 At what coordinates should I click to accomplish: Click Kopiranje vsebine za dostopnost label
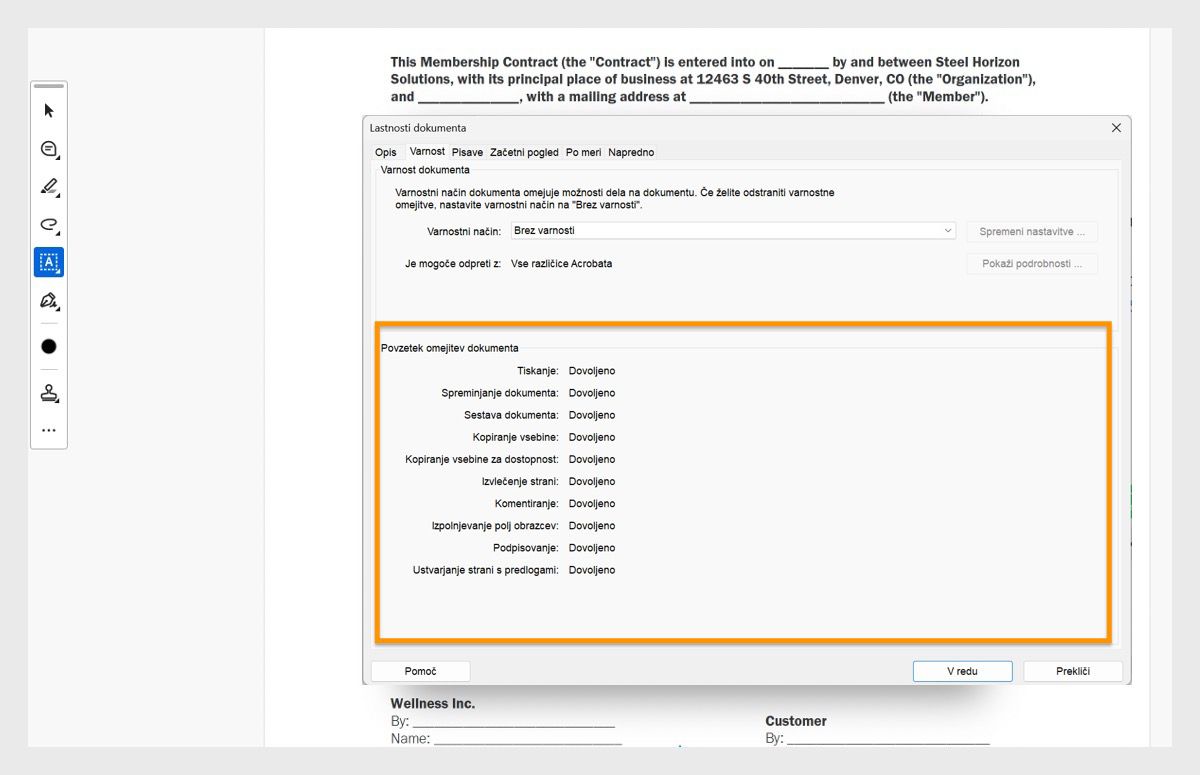(482, 459)
